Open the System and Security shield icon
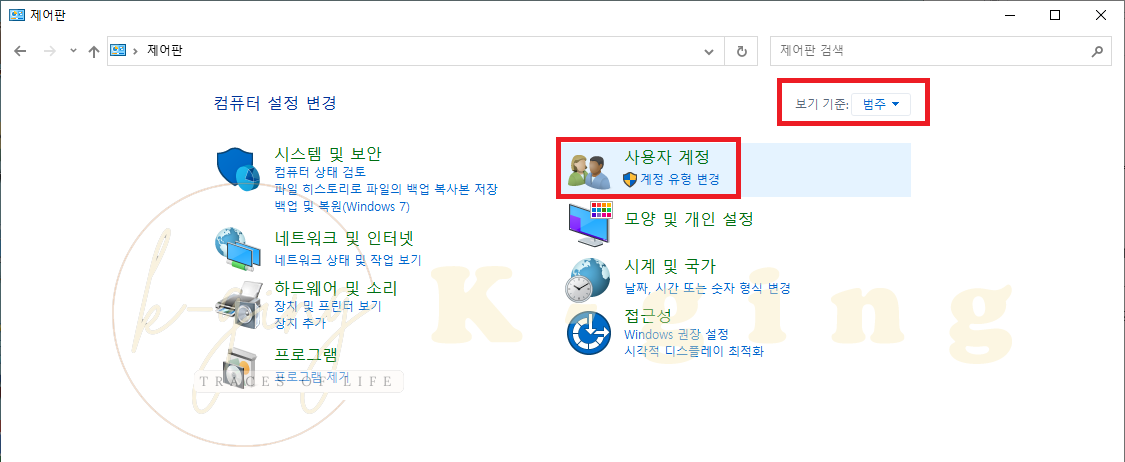1125x462 pixels. (x=237, y=169)
